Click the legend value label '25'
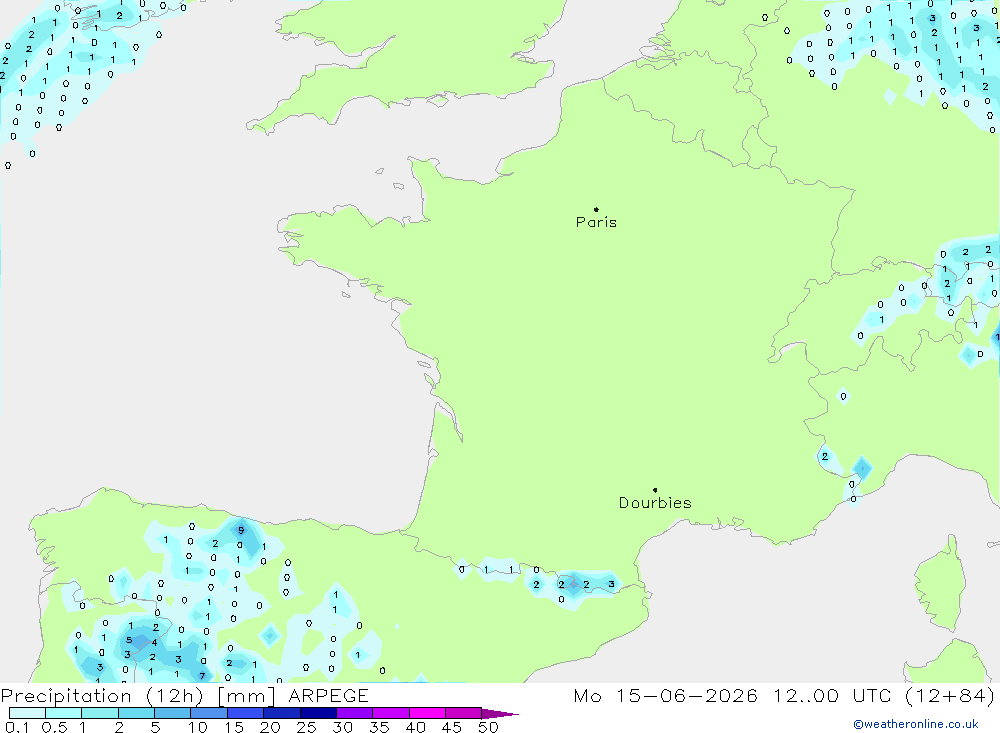This screenshot has width=1000, height=733. [306, 727]
